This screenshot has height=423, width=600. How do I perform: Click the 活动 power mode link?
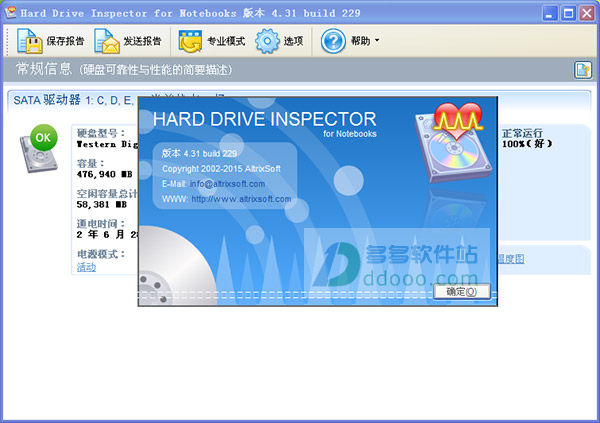pos(86,267)
